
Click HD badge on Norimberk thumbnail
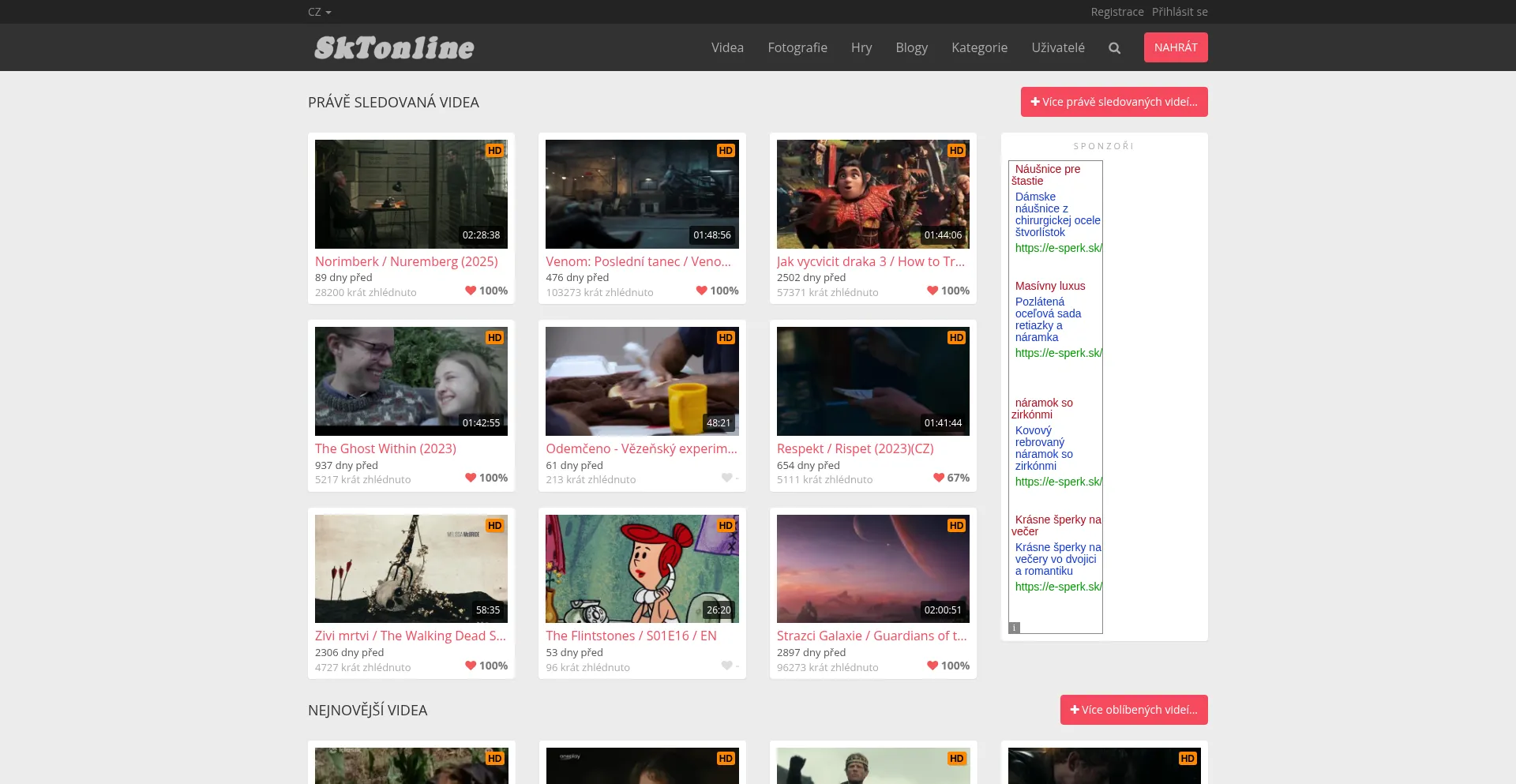[495, 151]
